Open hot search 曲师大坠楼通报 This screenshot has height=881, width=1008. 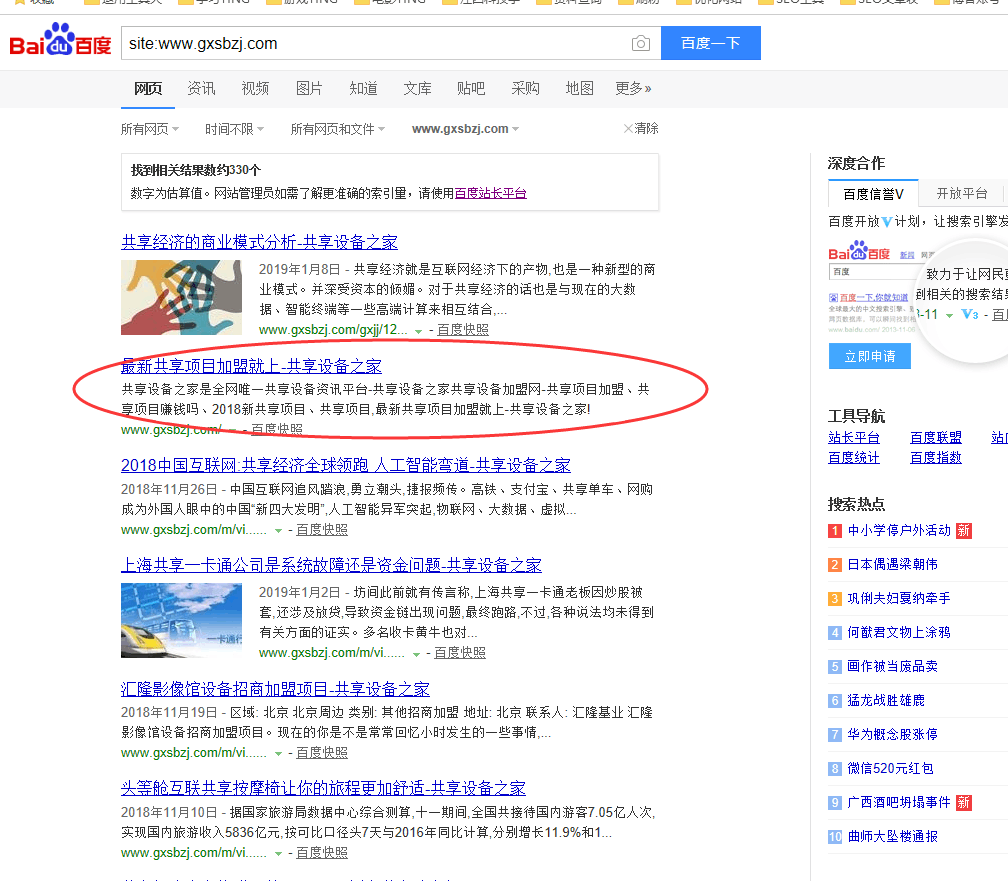click(x=892, y=837)
